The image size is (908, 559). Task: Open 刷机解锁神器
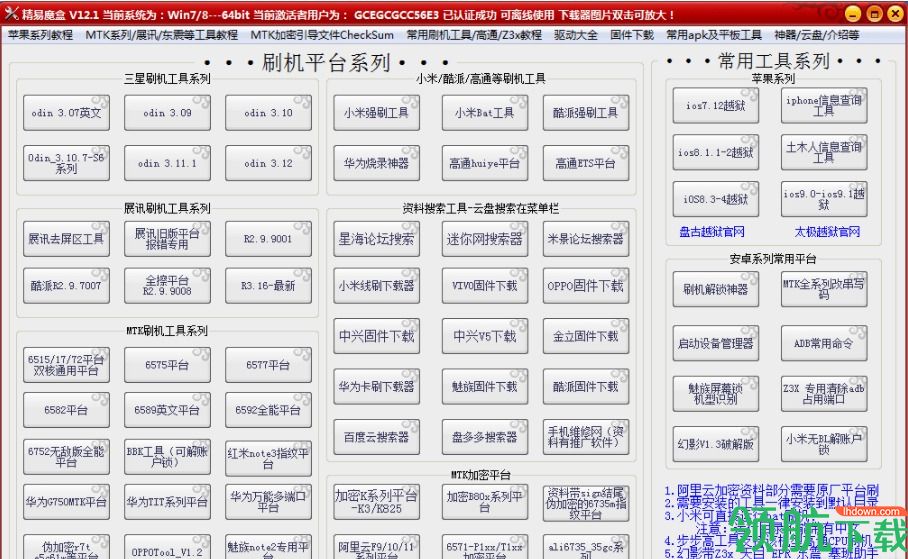click(716, 289)
